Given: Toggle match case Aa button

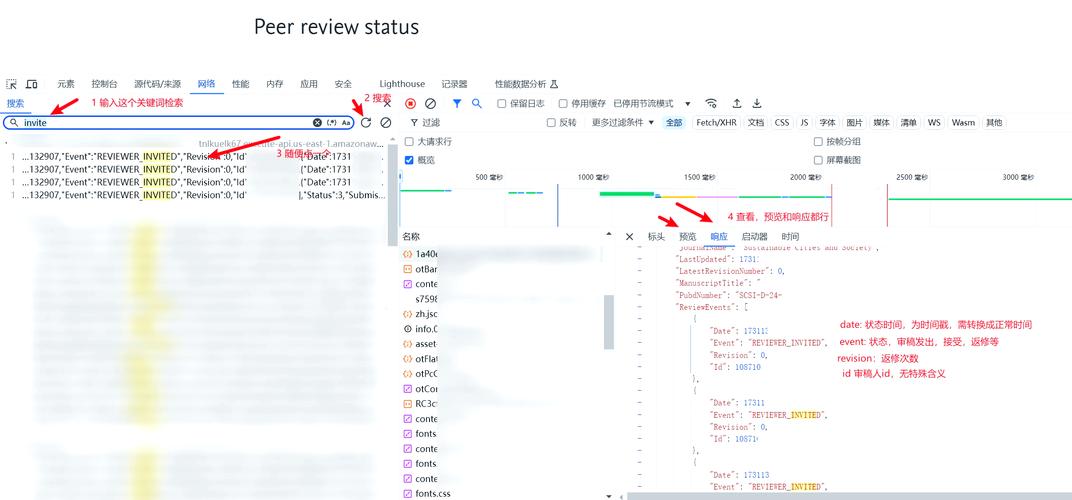Looking at the screenshot, I should tap(346, 122).
